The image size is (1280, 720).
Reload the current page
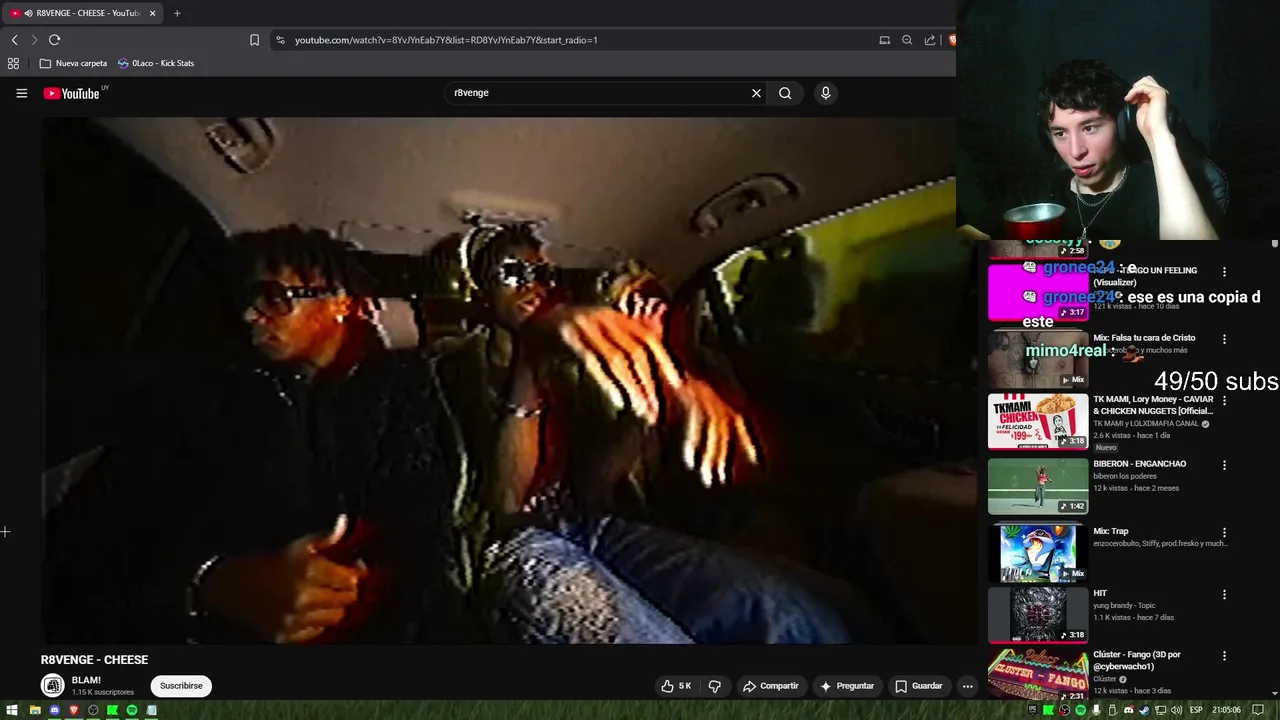coord(54,40)
